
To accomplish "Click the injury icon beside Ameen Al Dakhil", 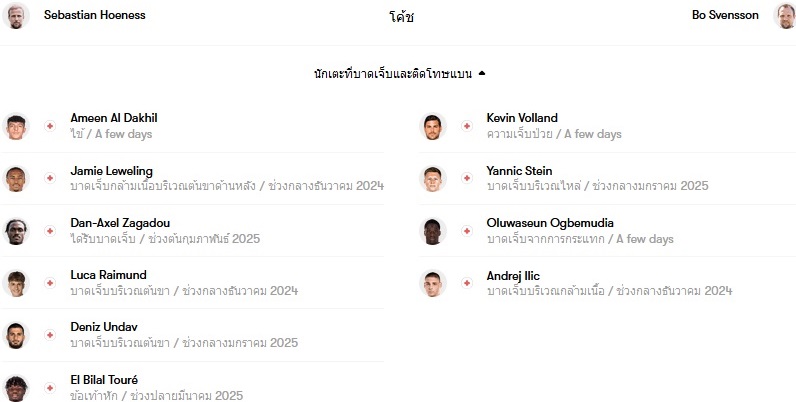I will pyautogui.click(x=50, y=126).
